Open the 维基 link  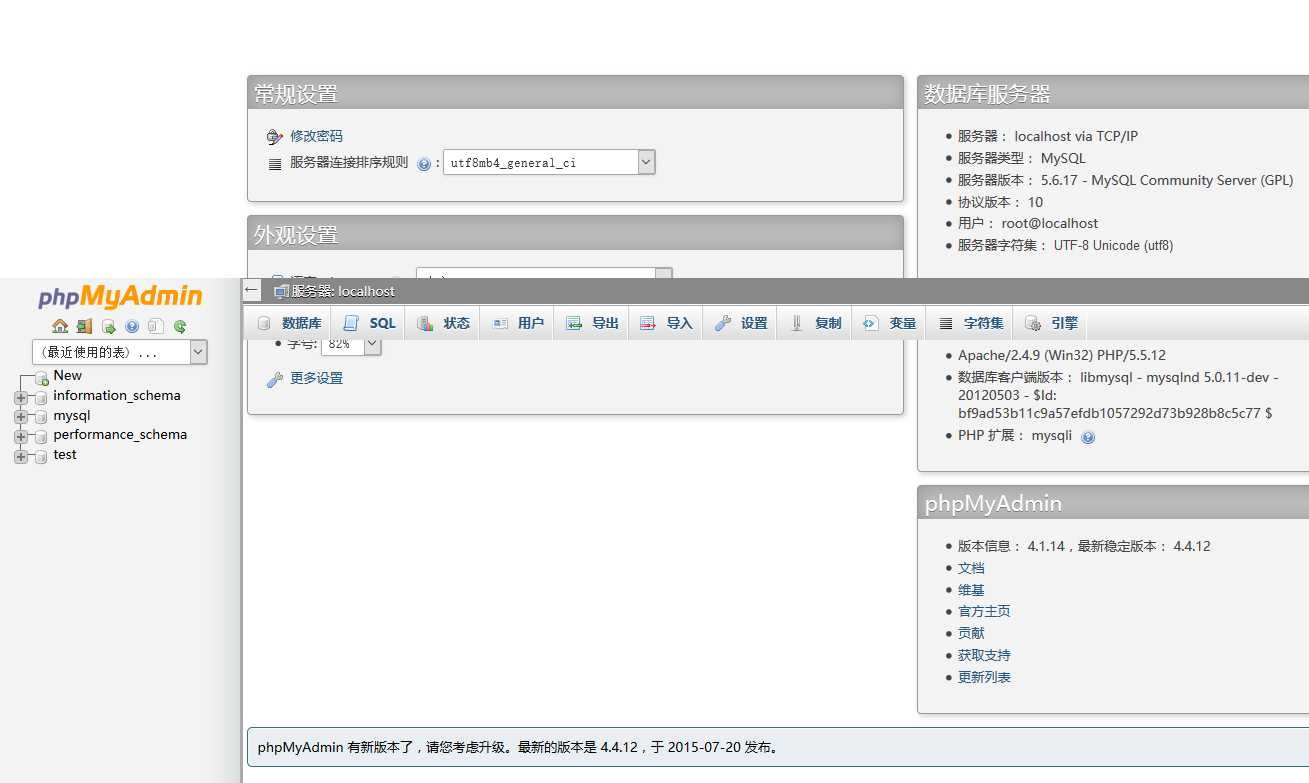pos(971,590)
